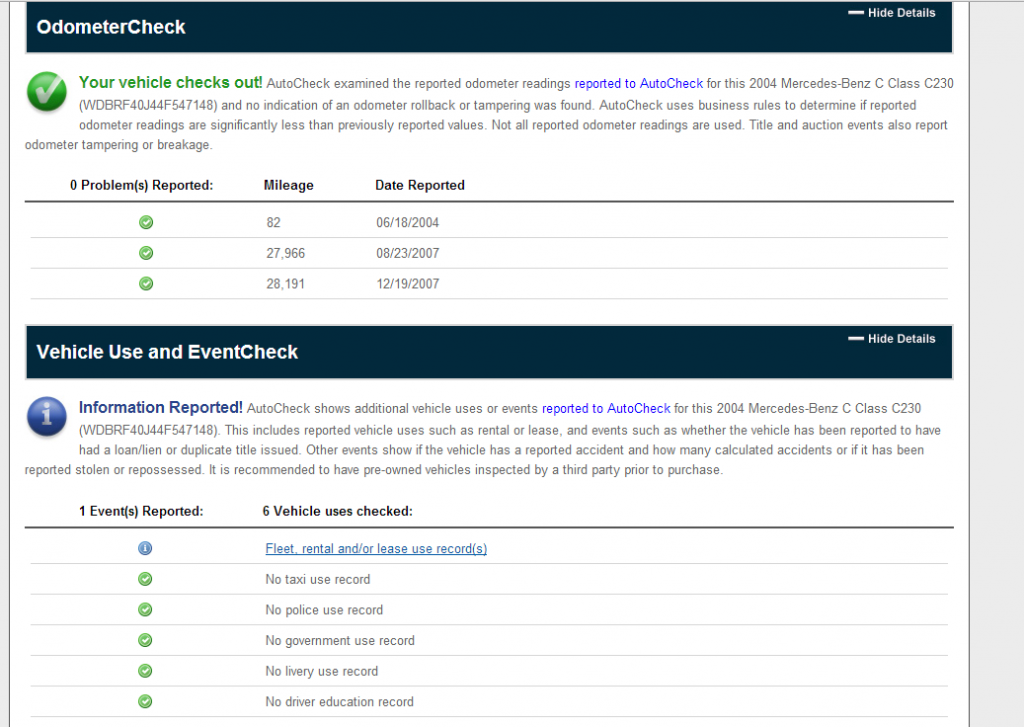Click 'No driver education record' text
This screenshot has height=727, width=1024.
point(339,702)
